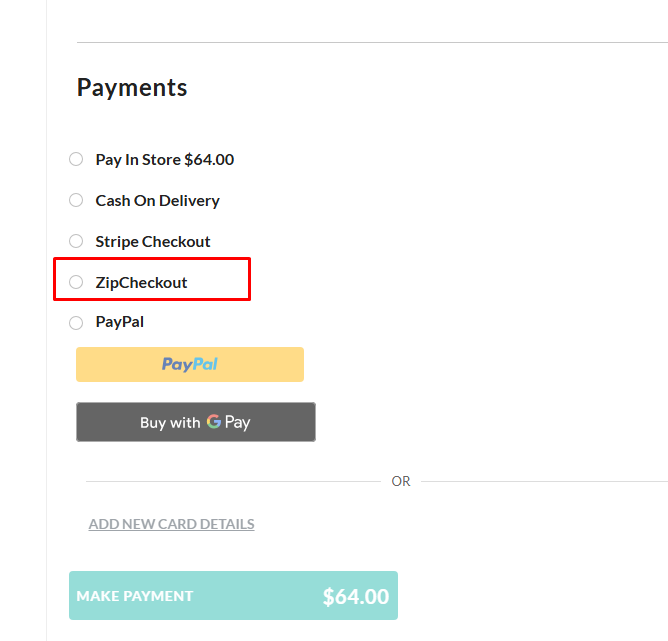
Task: Click the Stripe Checkout label text
Action: point(153,241)
